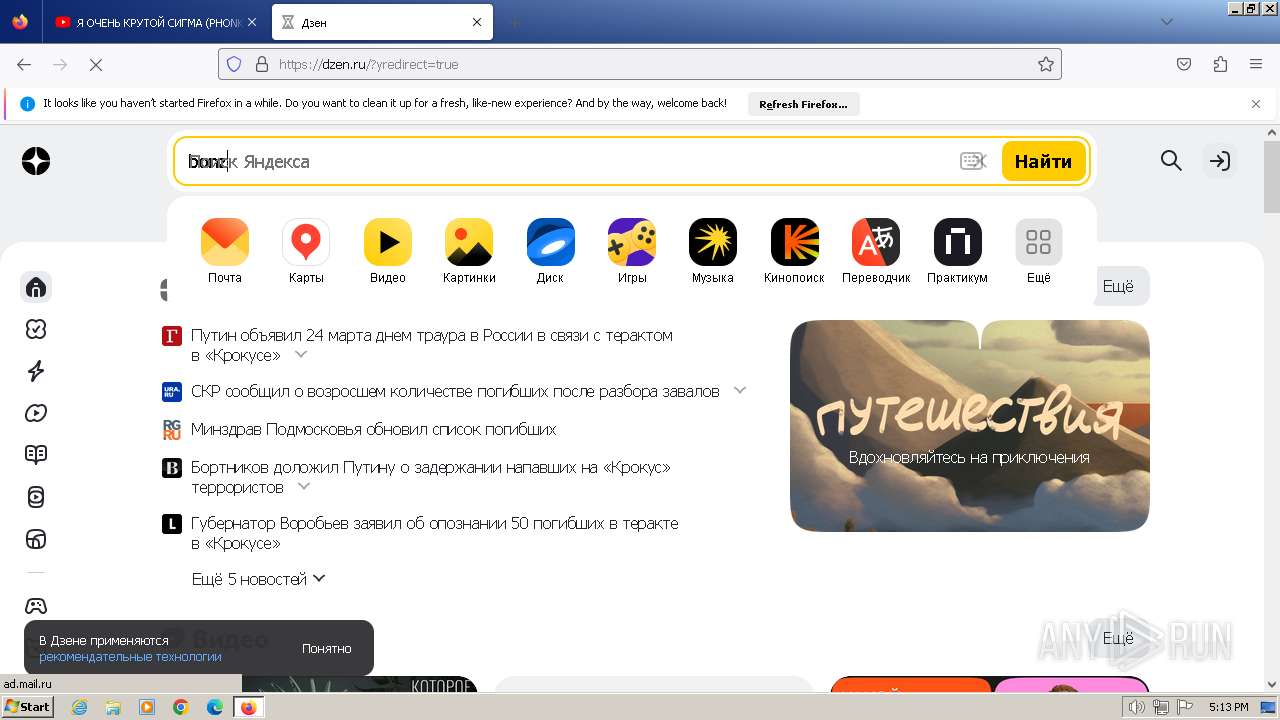Open the Карты maps icon
Screen dimensions: 1280x720
(306, 242)
